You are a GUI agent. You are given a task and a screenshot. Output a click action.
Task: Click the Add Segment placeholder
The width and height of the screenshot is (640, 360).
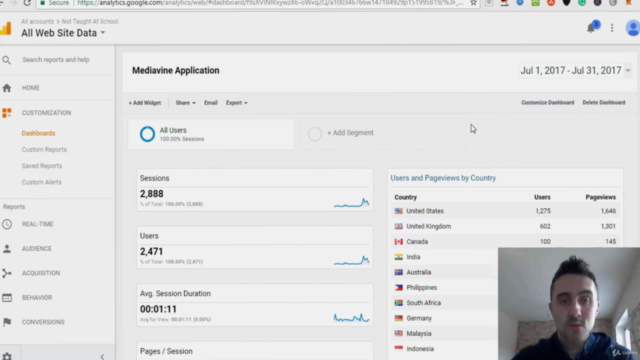[x=382, y=133]
